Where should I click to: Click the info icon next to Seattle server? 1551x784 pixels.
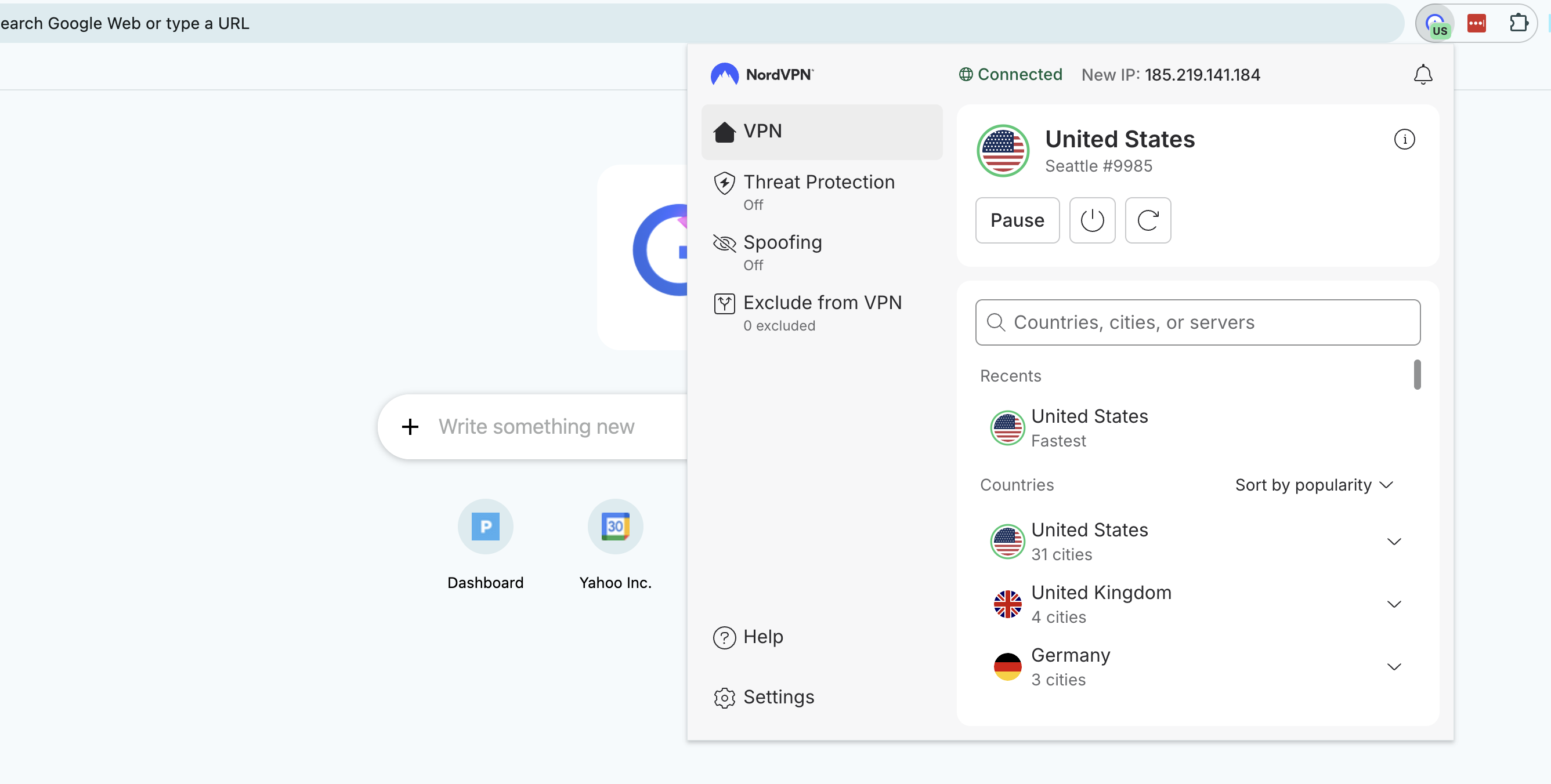1405,139
